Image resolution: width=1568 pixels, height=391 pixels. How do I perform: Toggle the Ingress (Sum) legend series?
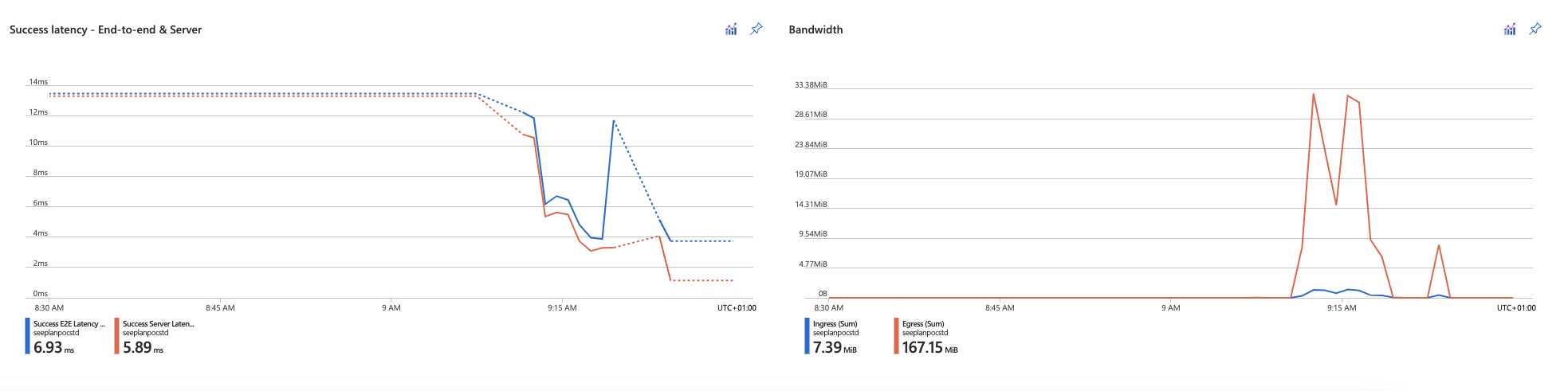[x=835, y=324]
